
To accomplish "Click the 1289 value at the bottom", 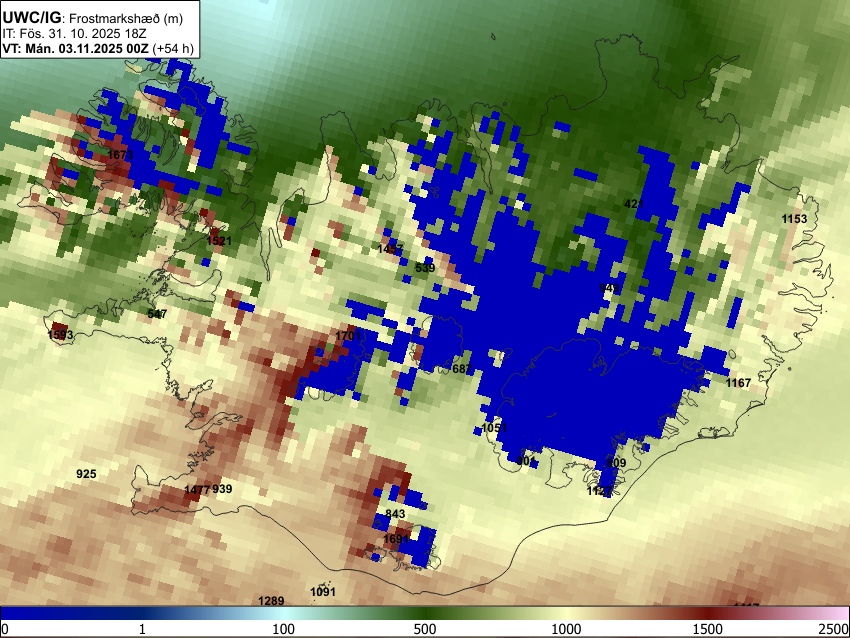I will coord(271,601).
